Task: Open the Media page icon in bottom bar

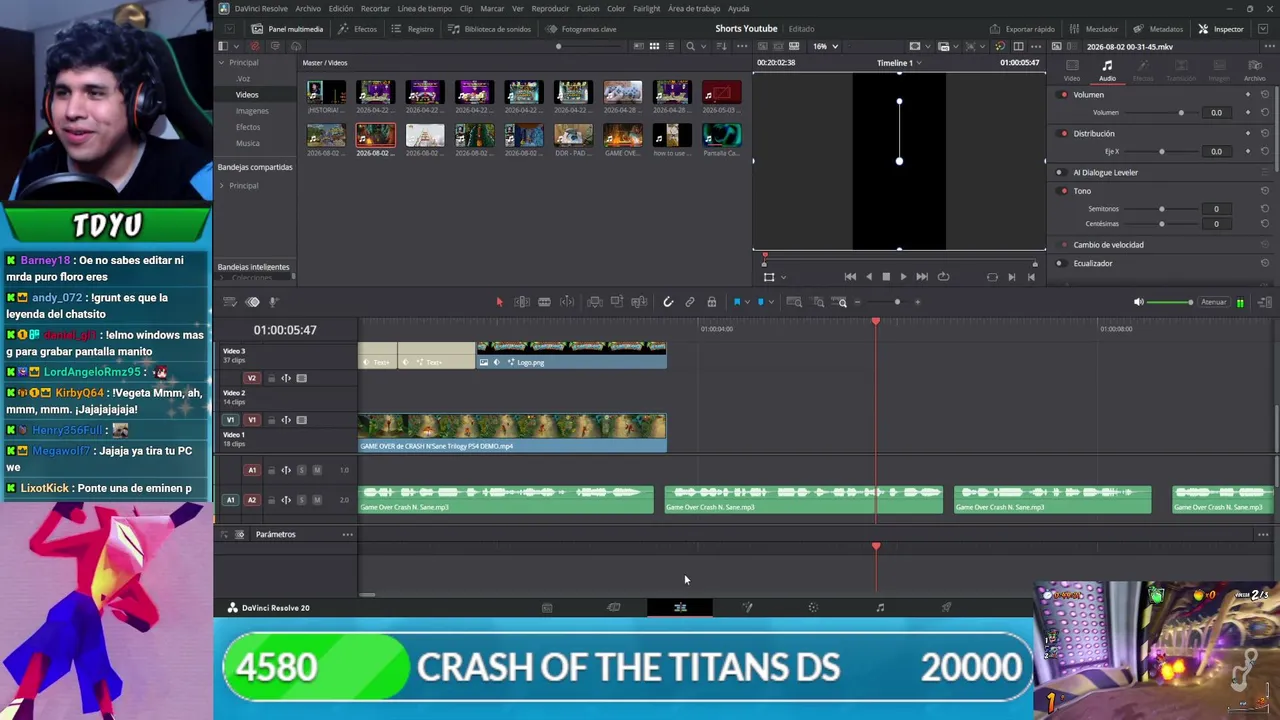Action: click(x=547, y=607)
